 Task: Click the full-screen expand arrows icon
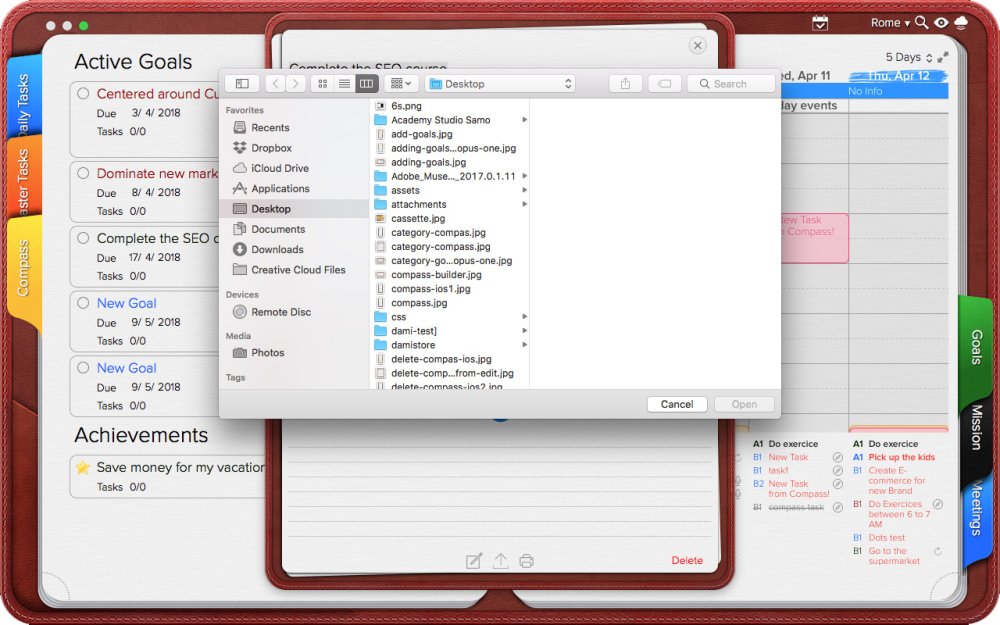[943, 57]
